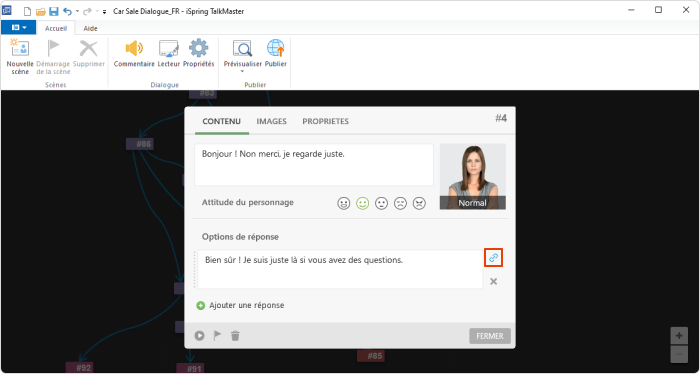The width and height of the screenshot is (700, 374).
Task: Expand the undo history dropdown
Action: tap(77, 11)
